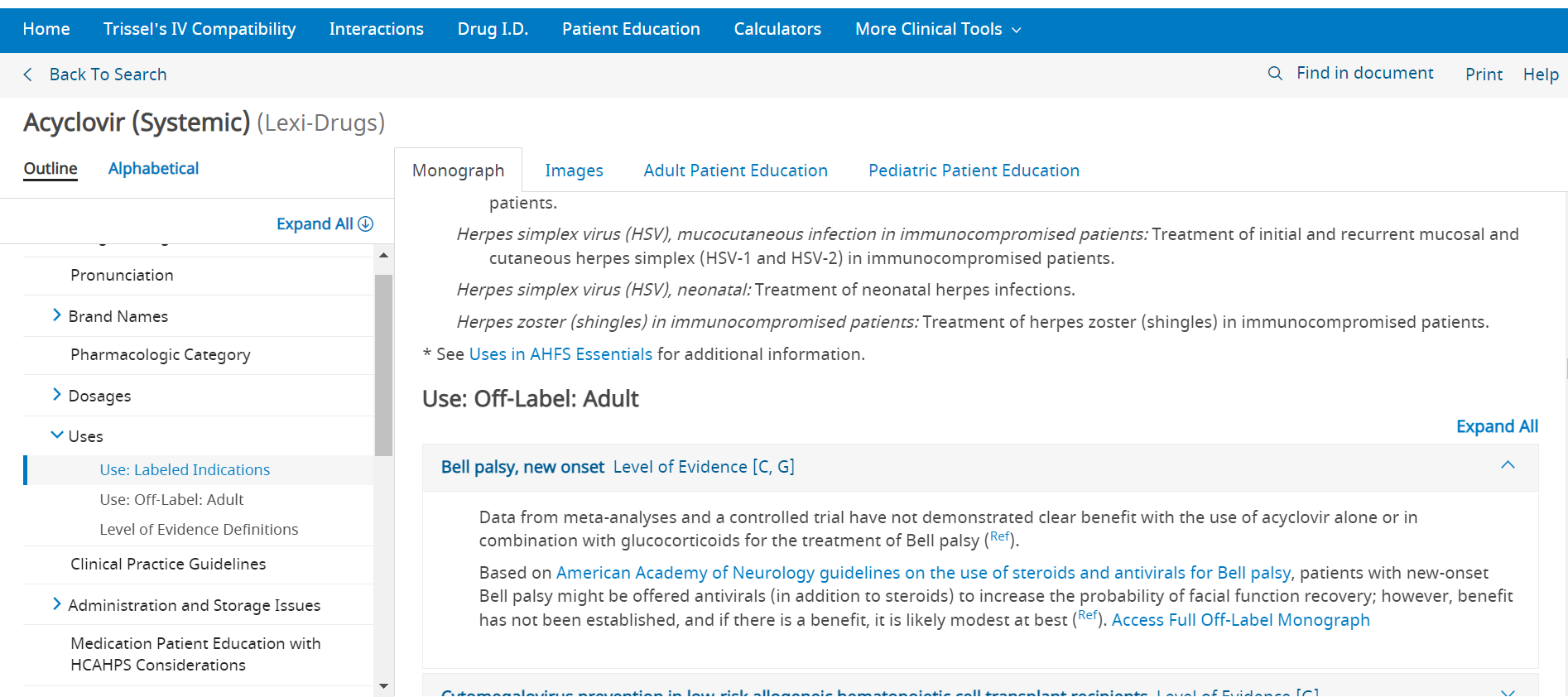Click the Find in document magnifier icon

(1275, 74)
